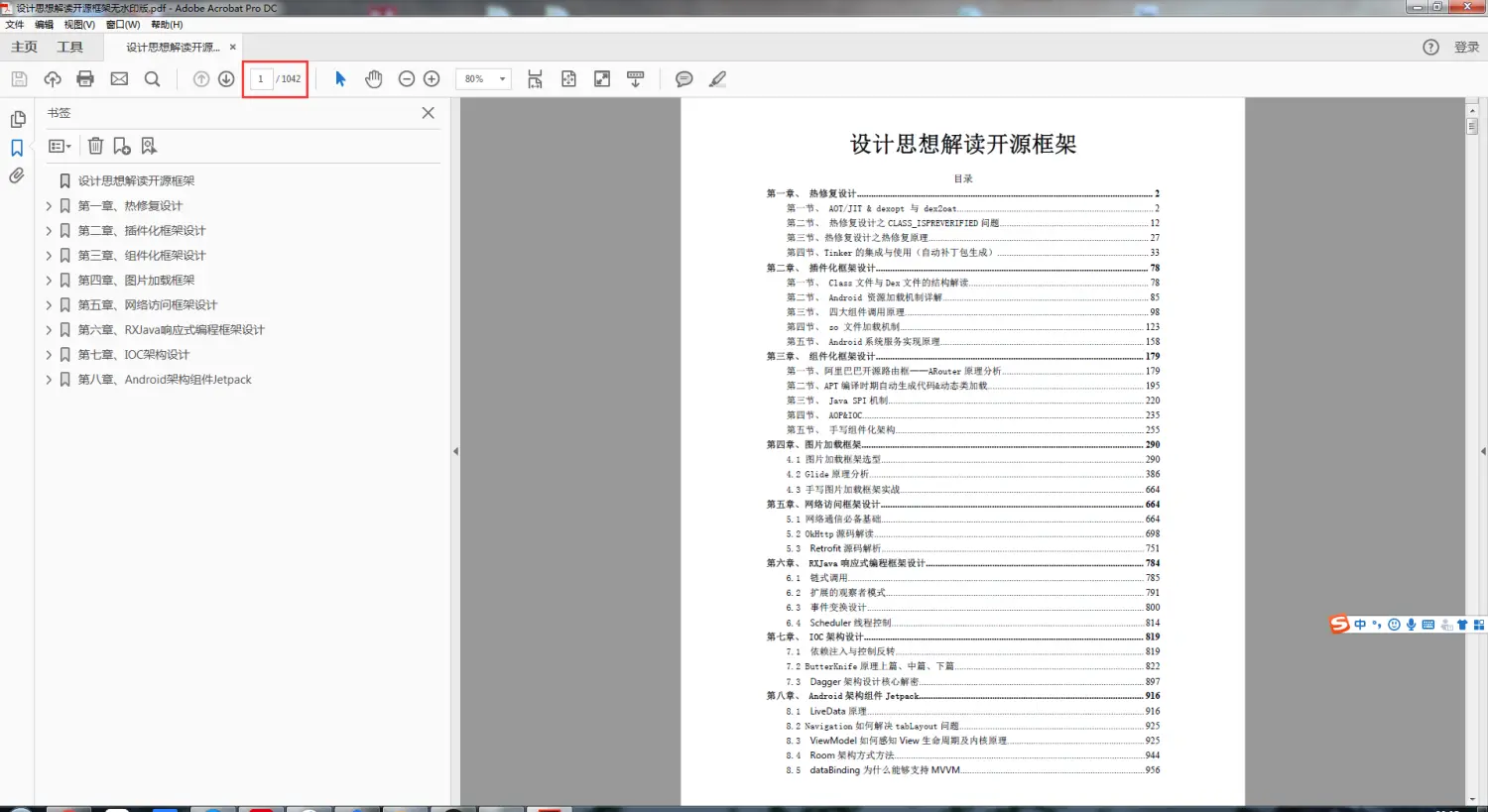The height and width of the screenshot is (812, 1488).
Task: Toggle the Sogou 中 Chinese input mode
Action: click(1360, 624)
